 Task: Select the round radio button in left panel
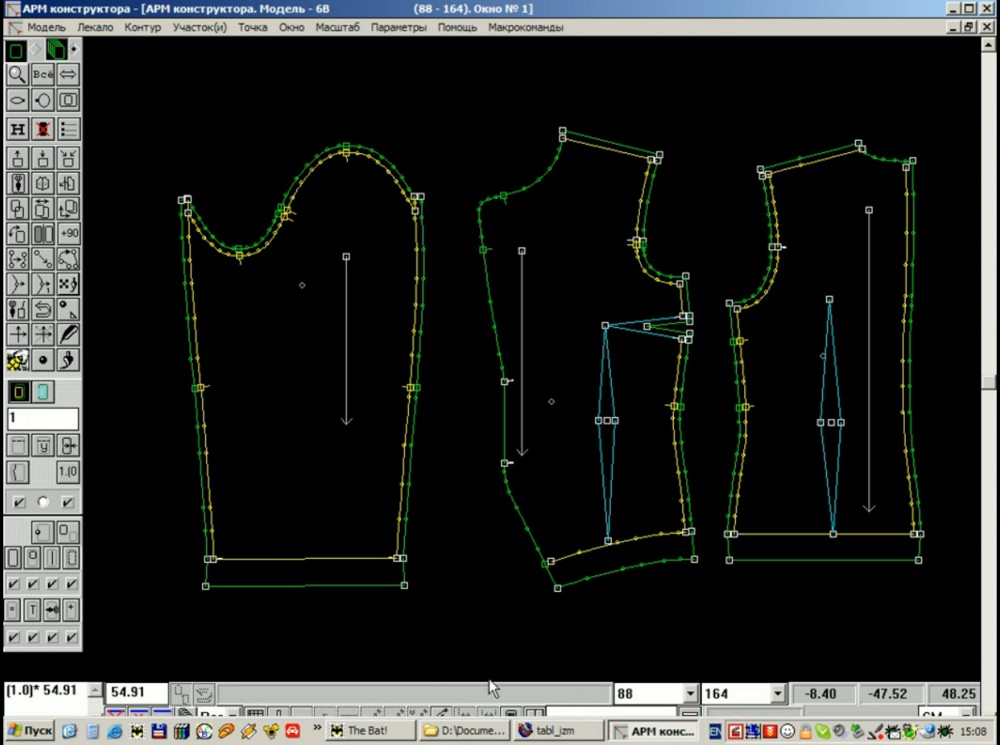[x=43, y=501]
